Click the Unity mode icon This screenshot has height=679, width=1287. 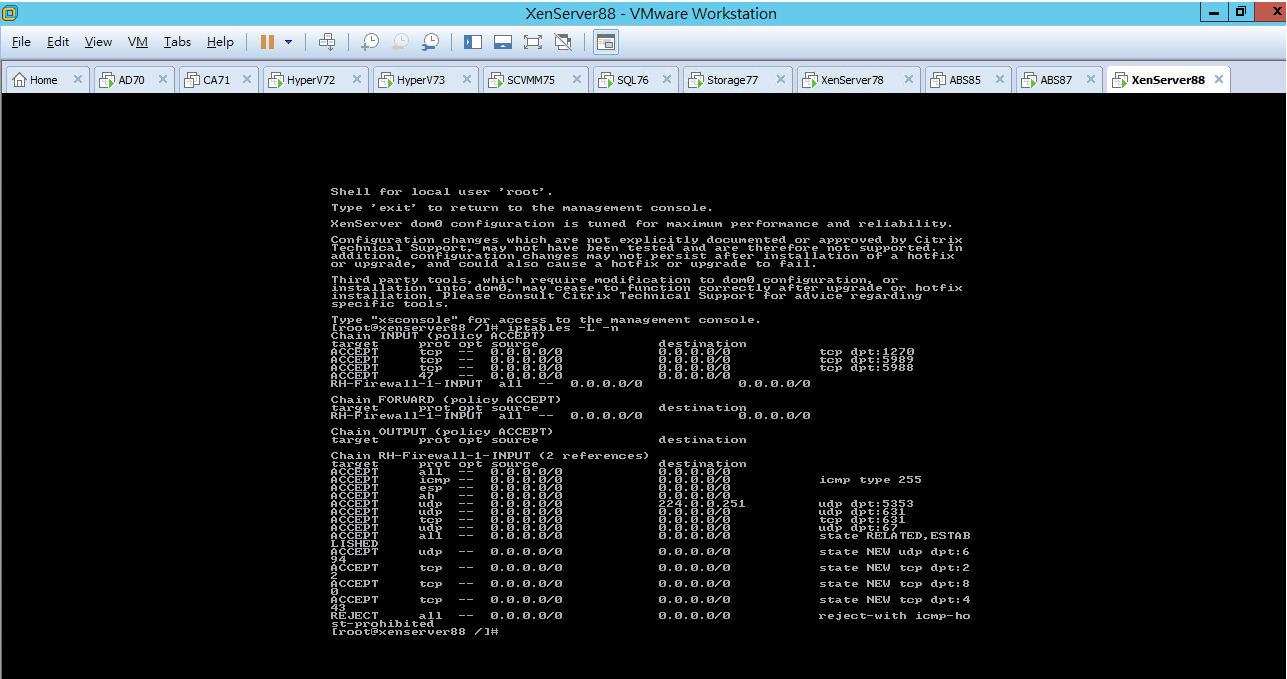pos(563,42)
